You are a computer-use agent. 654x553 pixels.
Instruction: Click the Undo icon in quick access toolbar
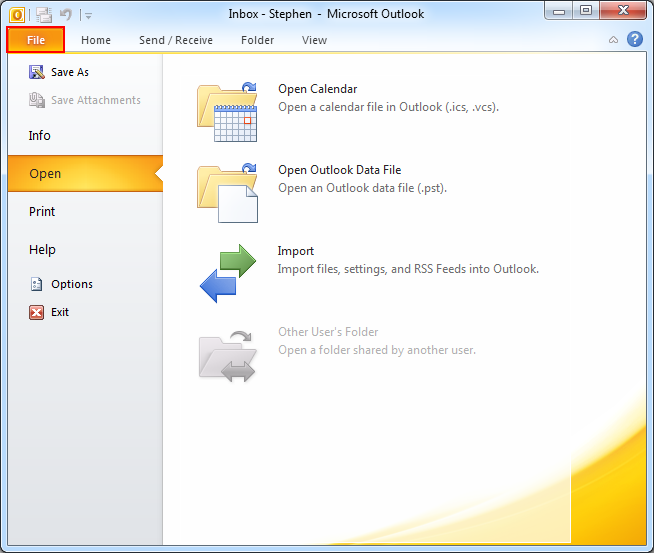point(66,15)
